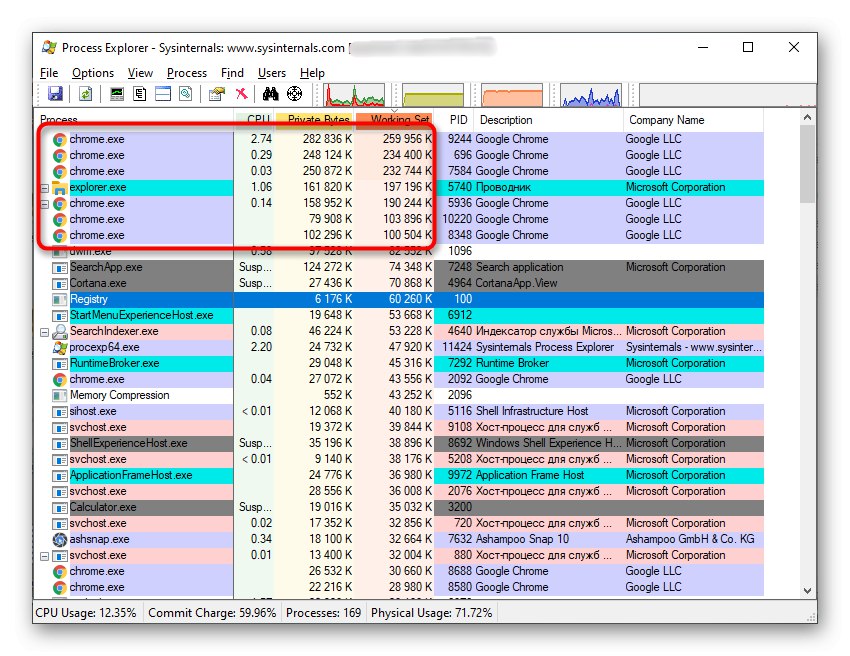
Task: Click the View DLLs/Handles toolbar icon
Action: (186, 94)
